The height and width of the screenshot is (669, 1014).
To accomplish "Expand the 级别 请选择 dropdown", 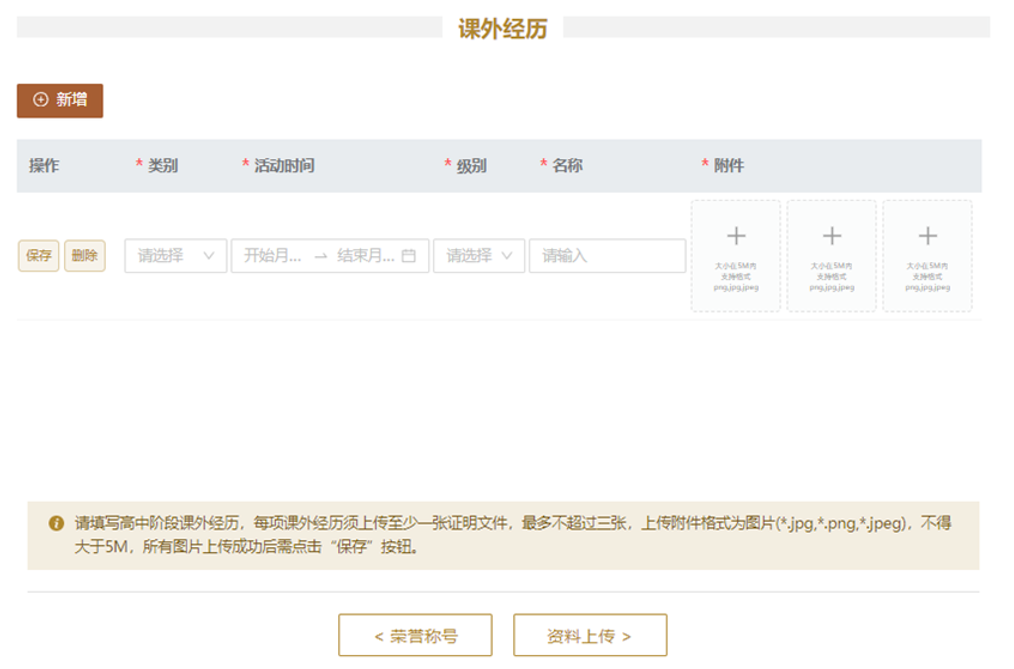I will [478, 256].
